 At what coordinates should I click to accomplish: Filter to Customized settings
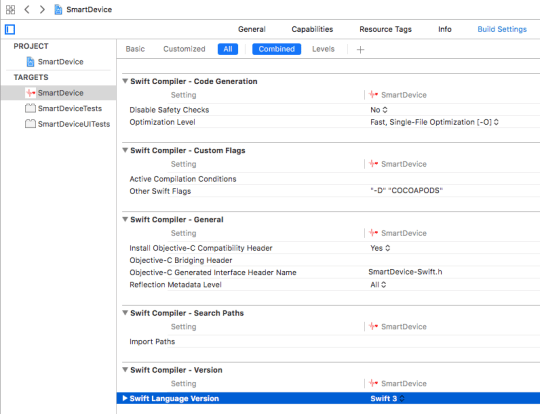click(184, 49)
